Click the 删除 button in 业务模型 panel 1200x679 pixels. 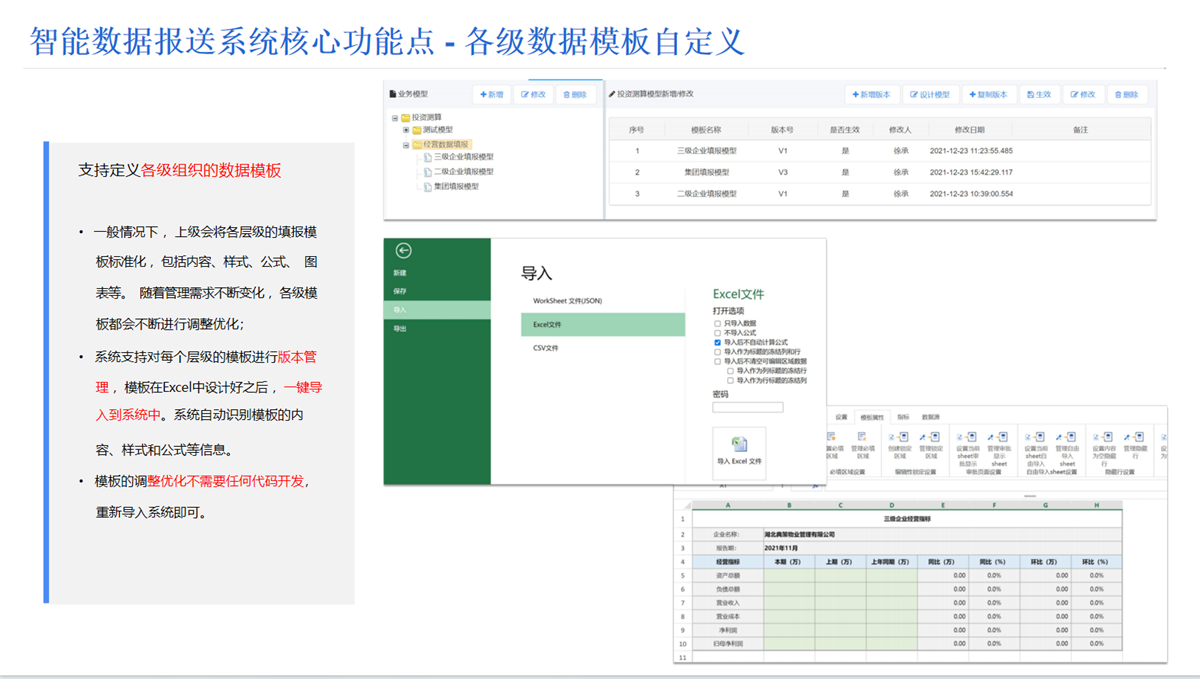click(x=575, y=94)
